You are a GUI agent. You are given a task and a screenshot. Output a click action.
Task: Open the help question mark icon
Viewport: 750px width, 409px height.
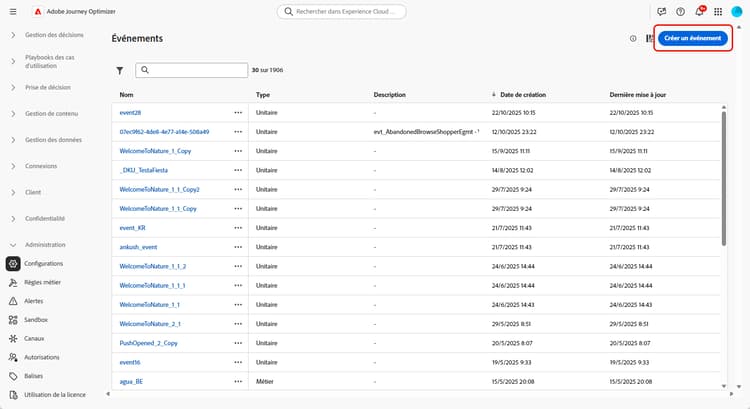[x=681, y=11]
